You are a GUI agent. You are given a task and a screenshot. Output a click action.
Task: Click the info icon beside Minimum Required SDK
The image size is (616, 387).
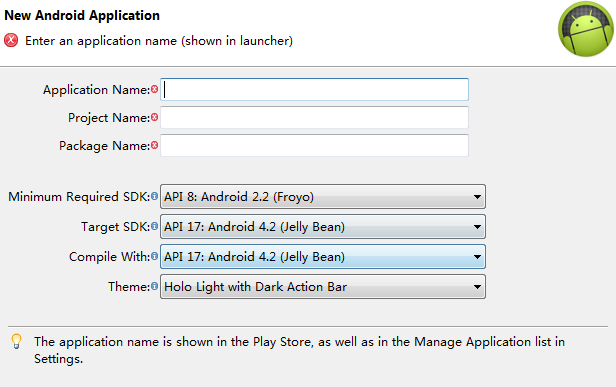pyautogui.click(x=154, y=196)
